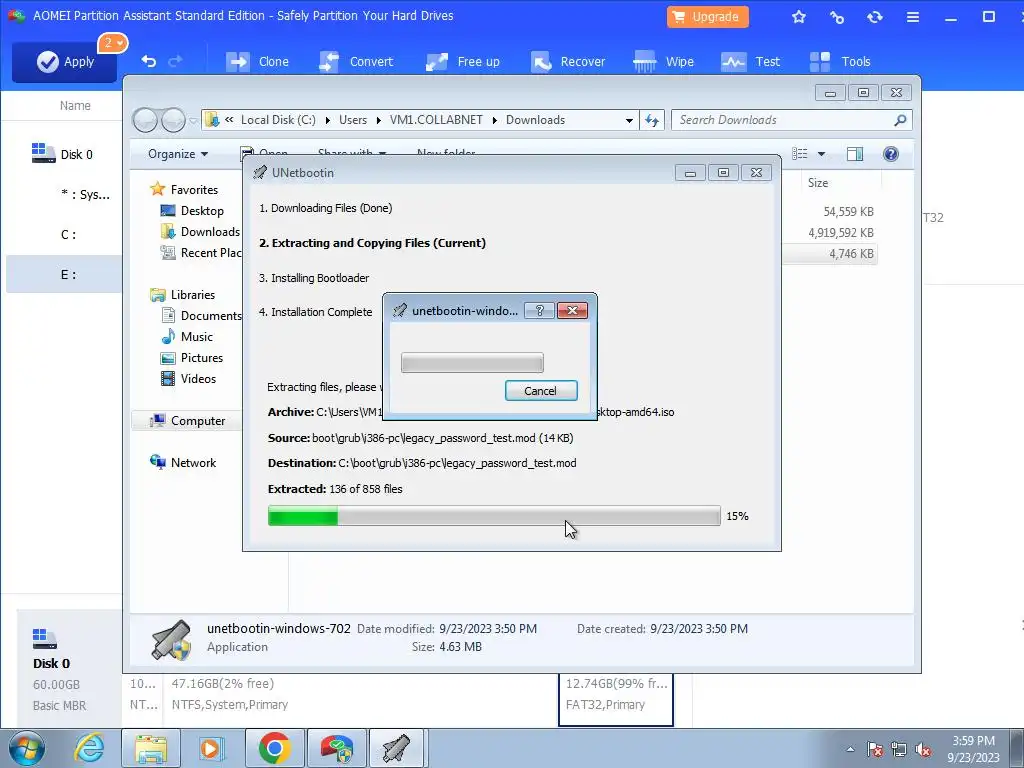This screenshot has width=1024, height=768.
Task: Select the C: partition row in AOMEI
Action: 64,234
